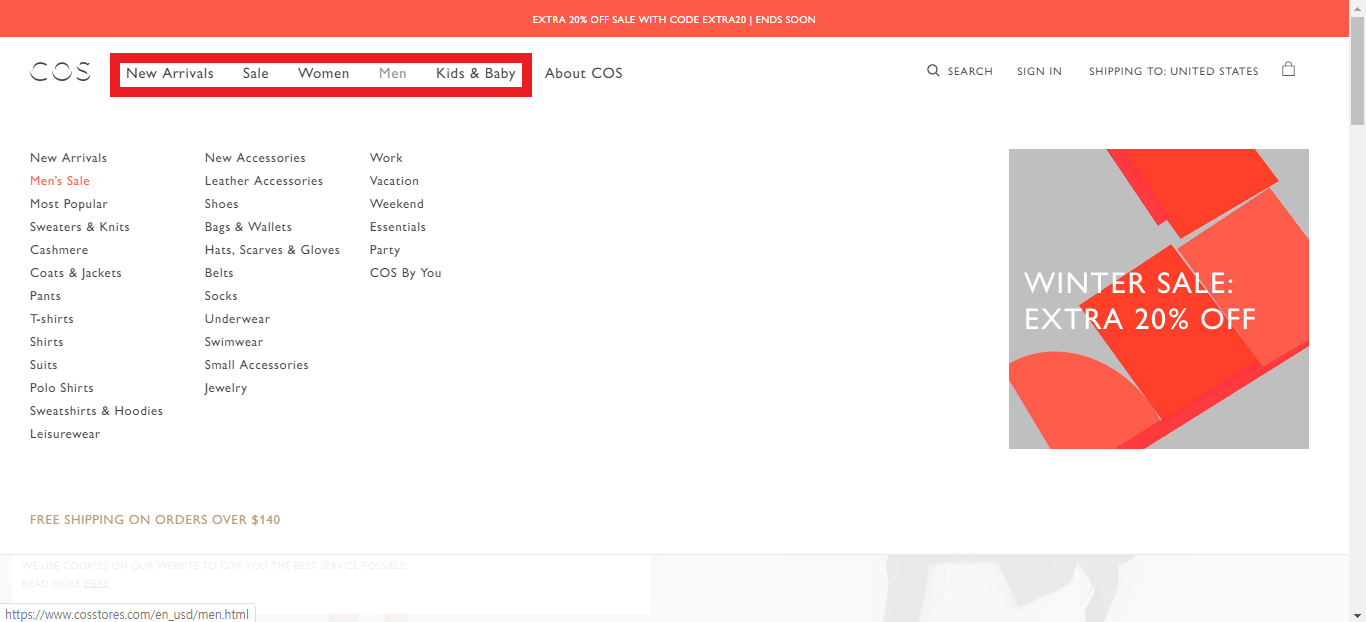Open Vacation edit link
This screenshot has width=1366, height=622.
[x=394, y=181]
